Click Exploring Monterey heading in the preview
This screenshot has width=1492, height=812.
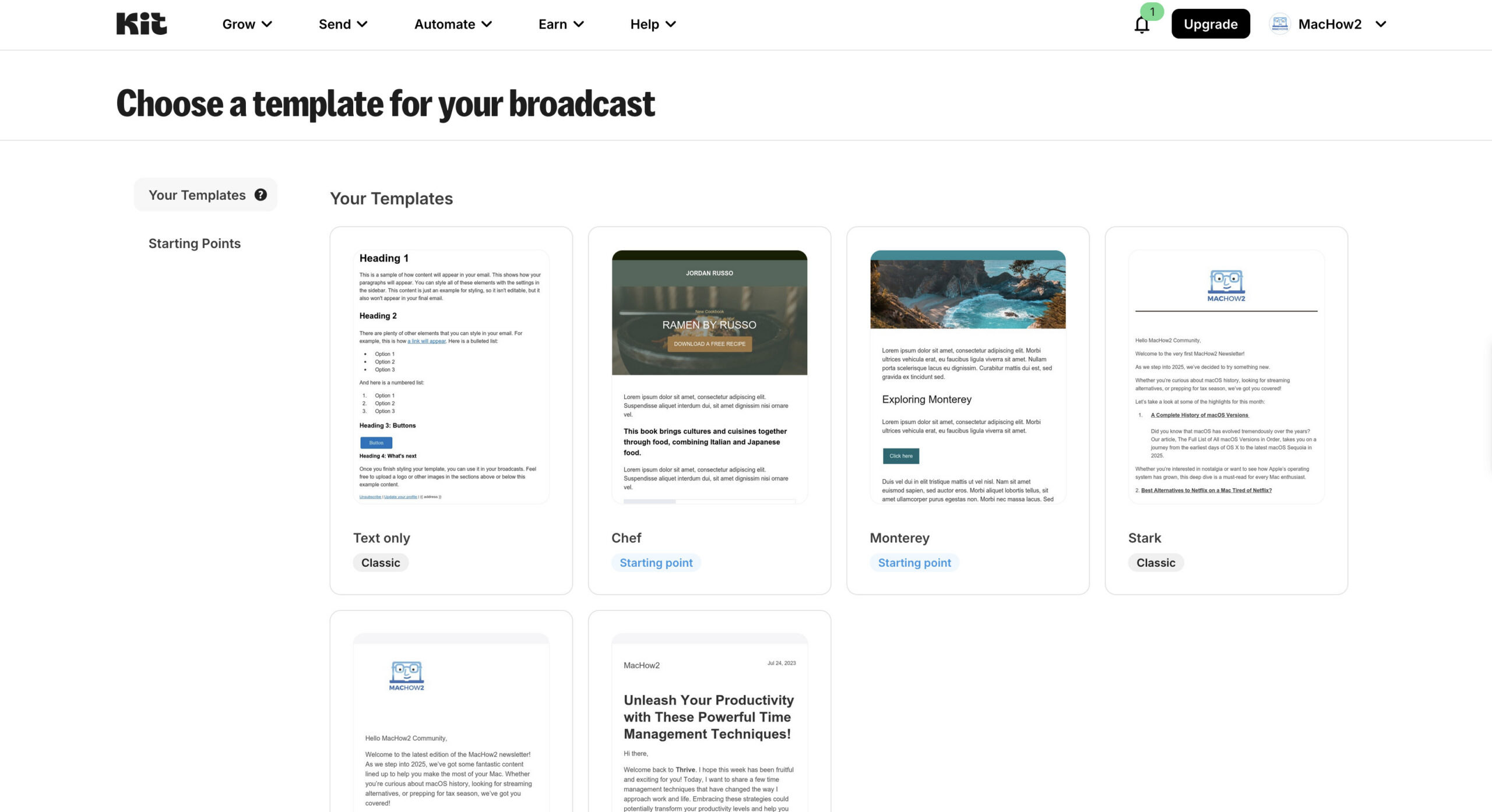pyautogui.click(x=927, y=399)
